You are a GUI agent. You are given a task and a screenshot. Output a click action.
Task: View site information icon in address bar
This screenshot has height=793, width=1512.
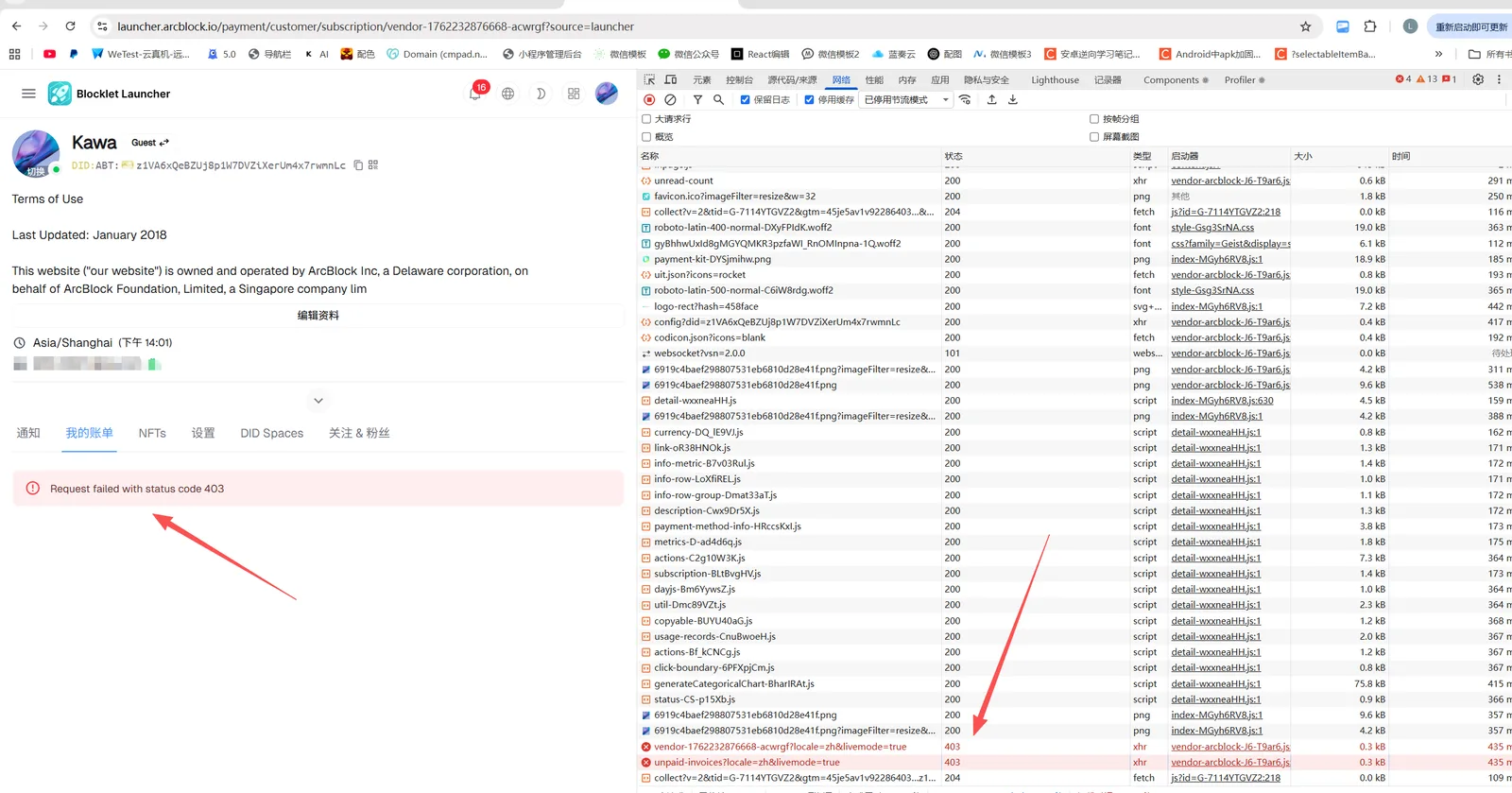(102, 26)
